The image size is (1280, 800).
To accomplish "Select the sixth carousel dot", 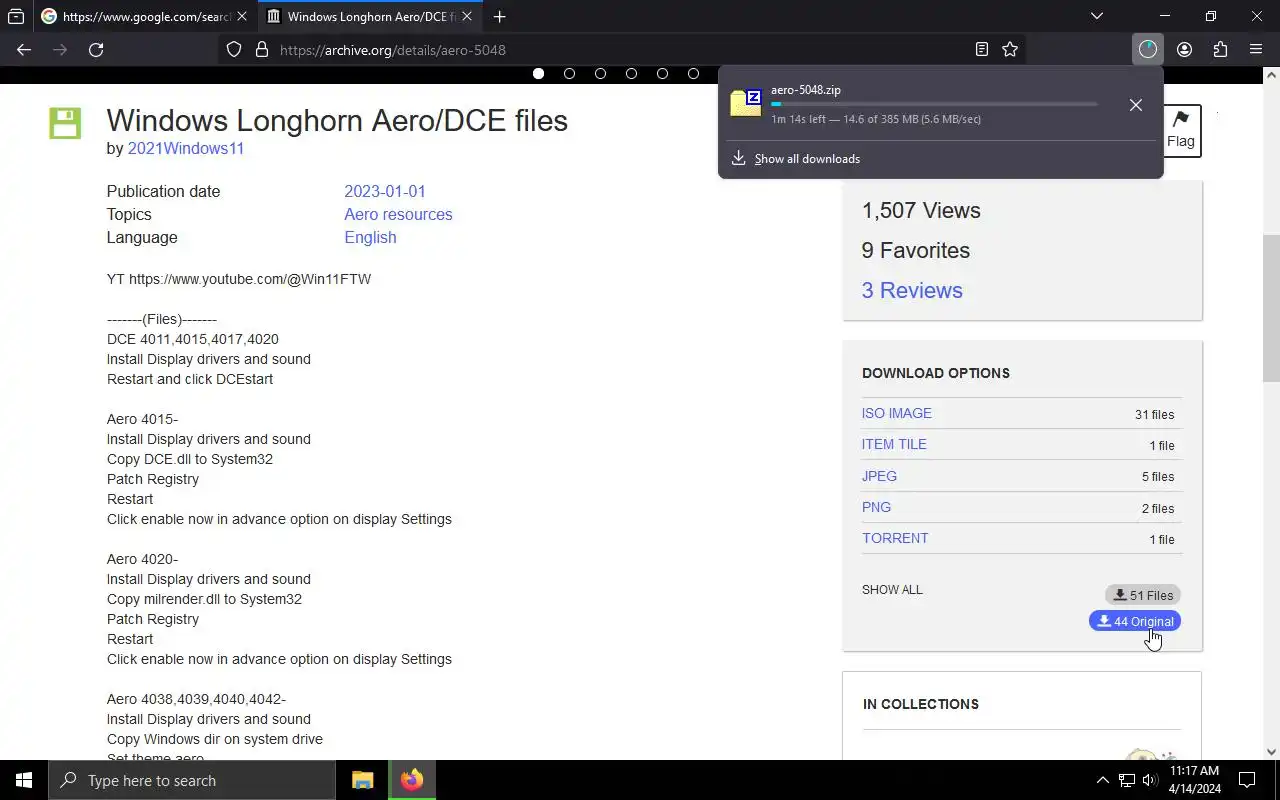I will (x=693, y=73).
